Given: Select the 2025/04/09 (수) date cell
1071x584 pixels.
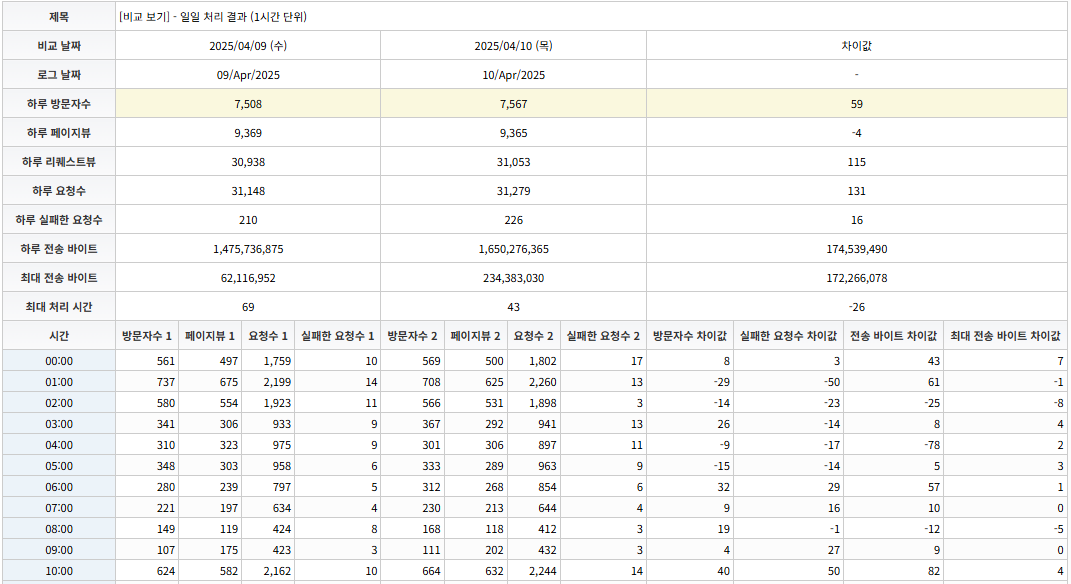Looking at the screenshot, I should click(x=248, y=46).
